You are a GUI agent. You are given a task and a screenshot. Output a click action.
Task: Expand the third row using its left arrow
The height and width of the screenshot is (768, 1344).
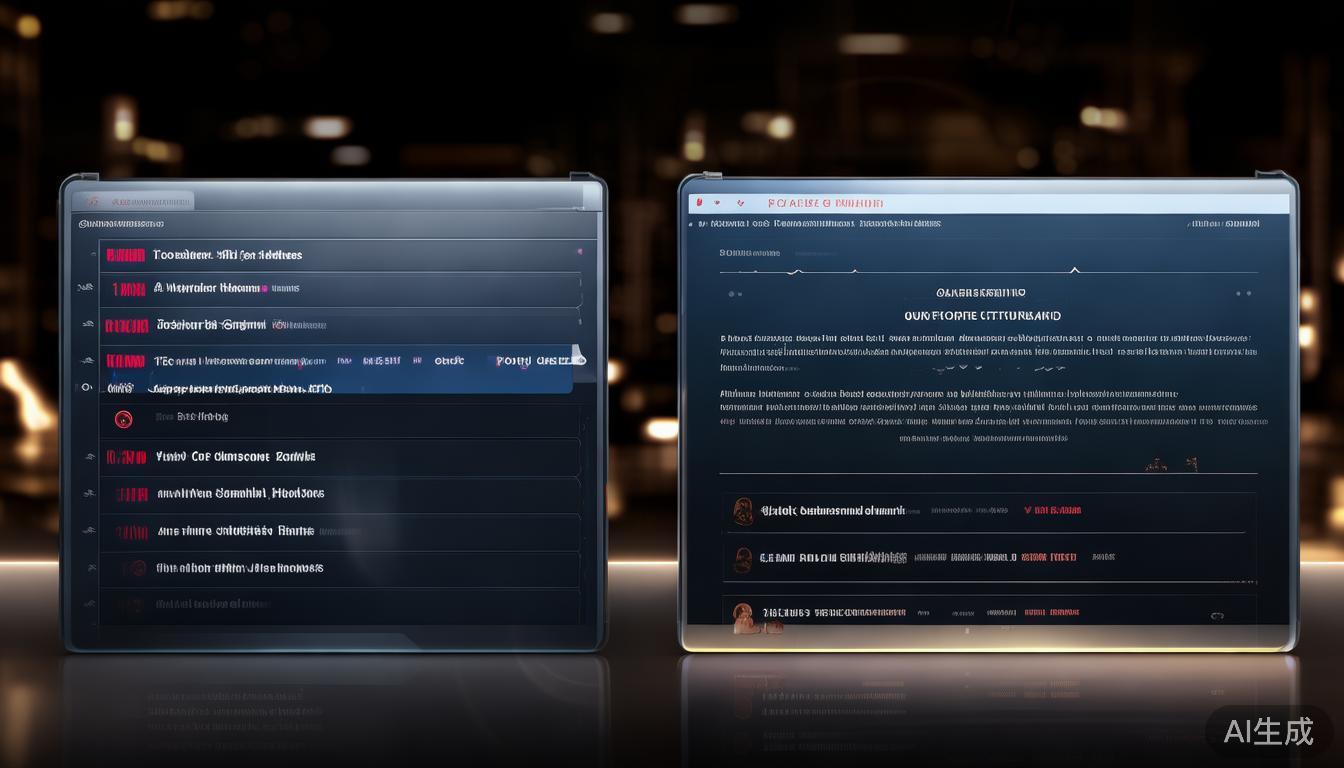tap(87, 325)
